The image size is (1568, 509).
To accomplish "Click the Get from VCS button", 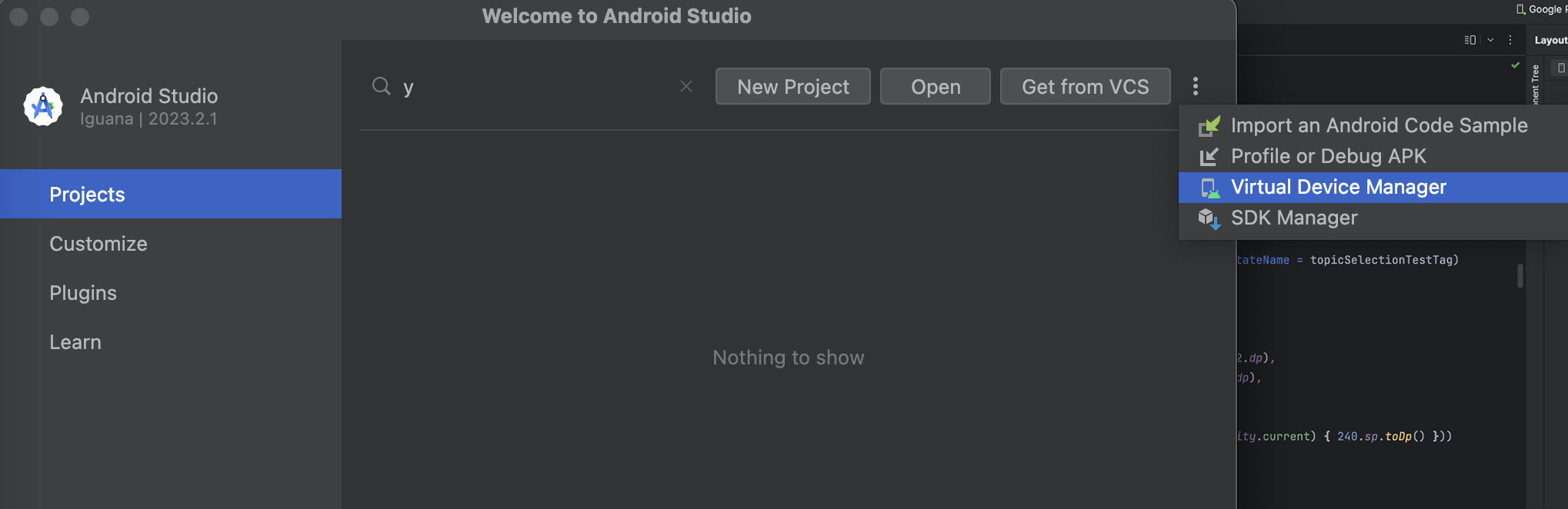I will tap(1085, 86).
